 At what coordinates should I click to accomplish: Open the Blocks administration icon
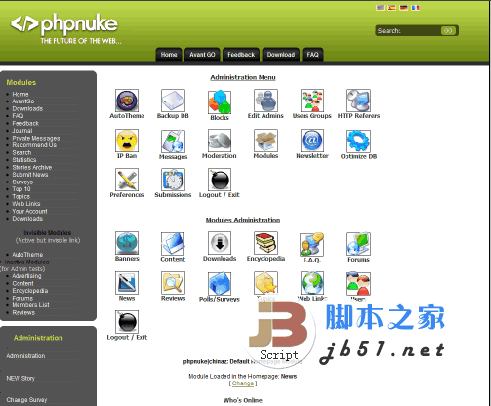pyautogui.click(x=219, y=102)
